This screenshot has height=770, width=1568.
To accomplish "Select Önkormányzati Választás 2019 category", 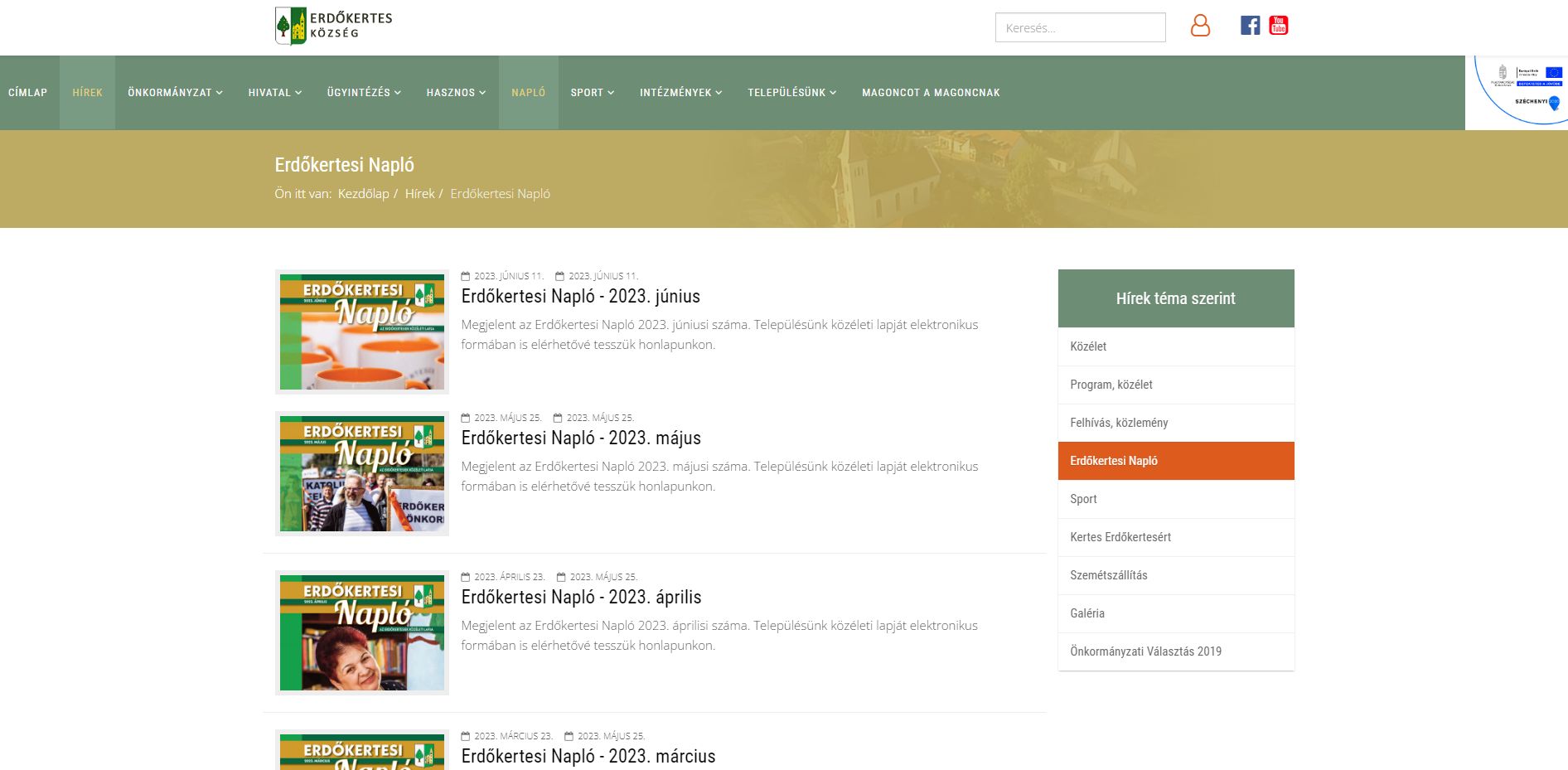I will 1176,651.
